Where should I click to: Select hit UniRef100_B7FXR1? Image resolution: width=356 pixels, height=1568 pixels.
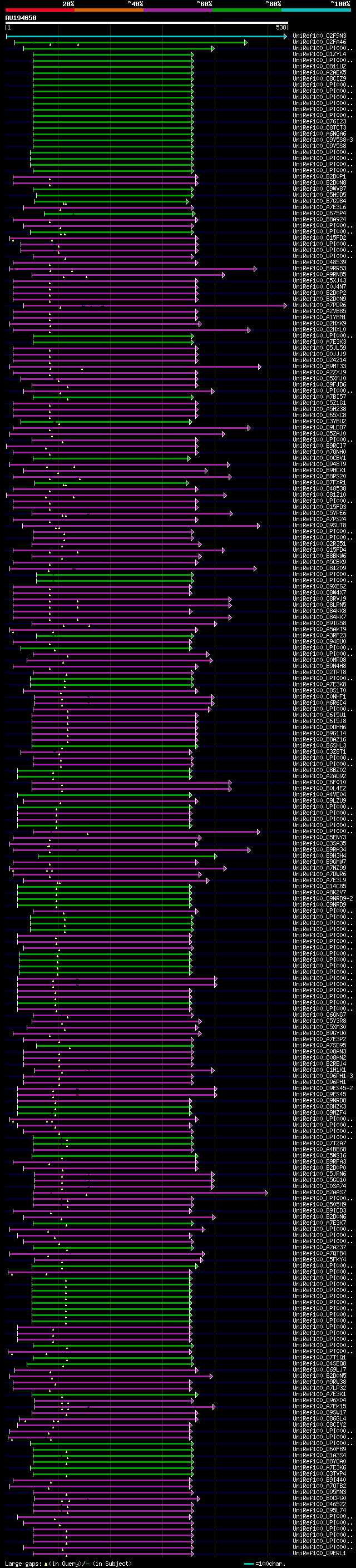319,483
